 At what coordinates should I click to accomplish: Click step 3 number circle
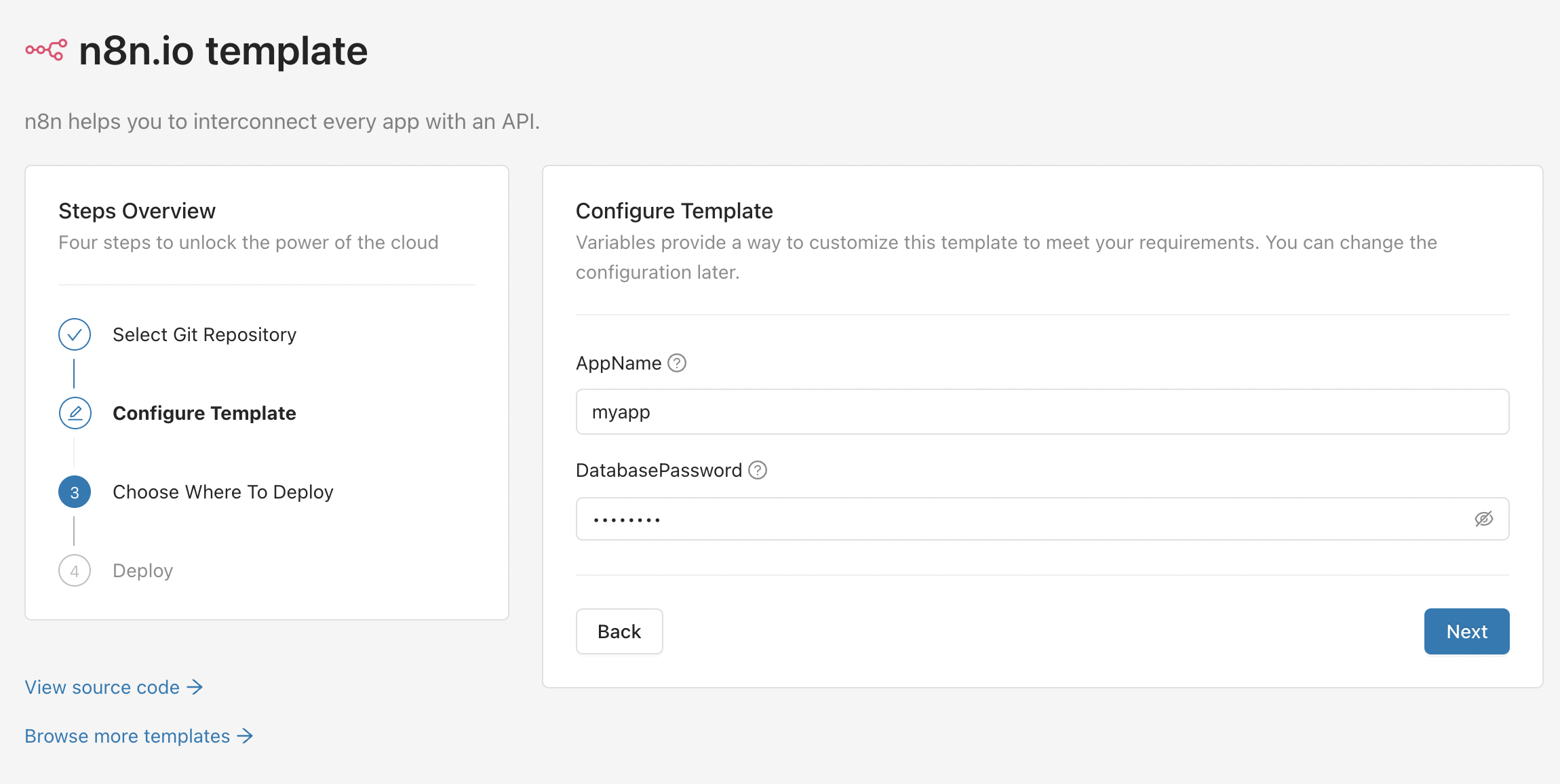75,492
